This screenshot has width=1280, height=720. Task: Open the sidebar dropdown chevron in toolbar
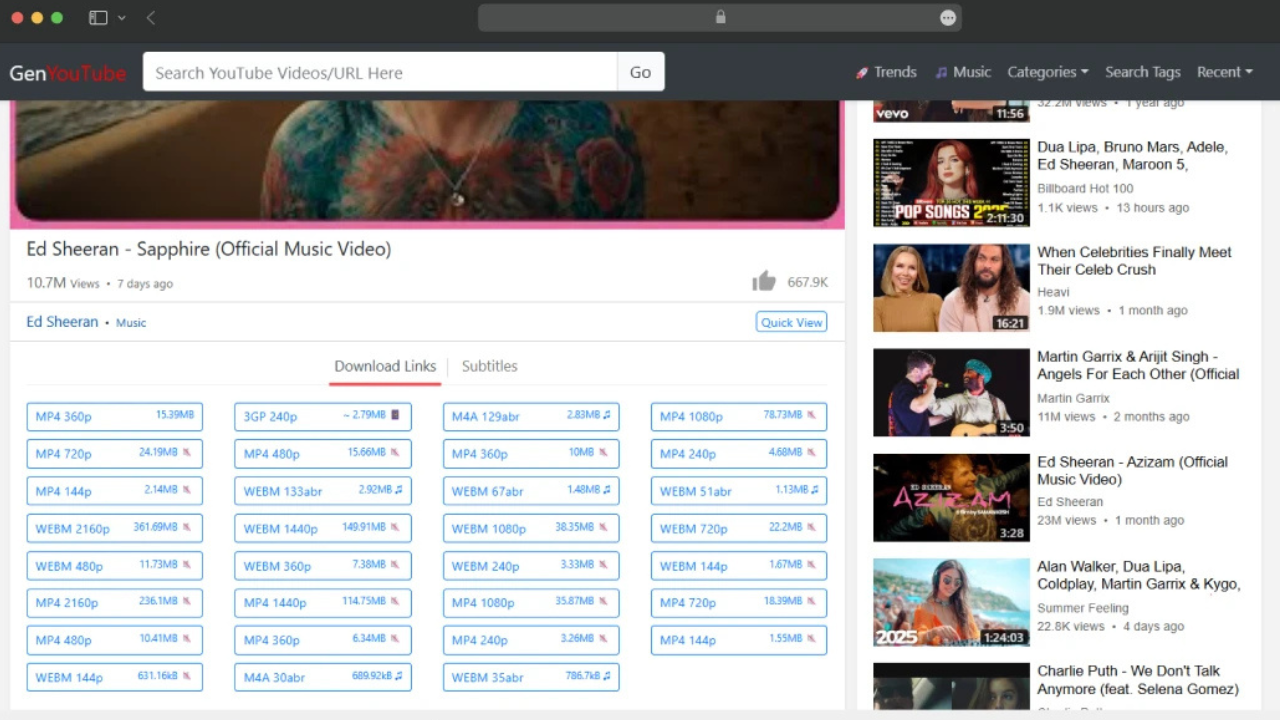pos(122,17)
